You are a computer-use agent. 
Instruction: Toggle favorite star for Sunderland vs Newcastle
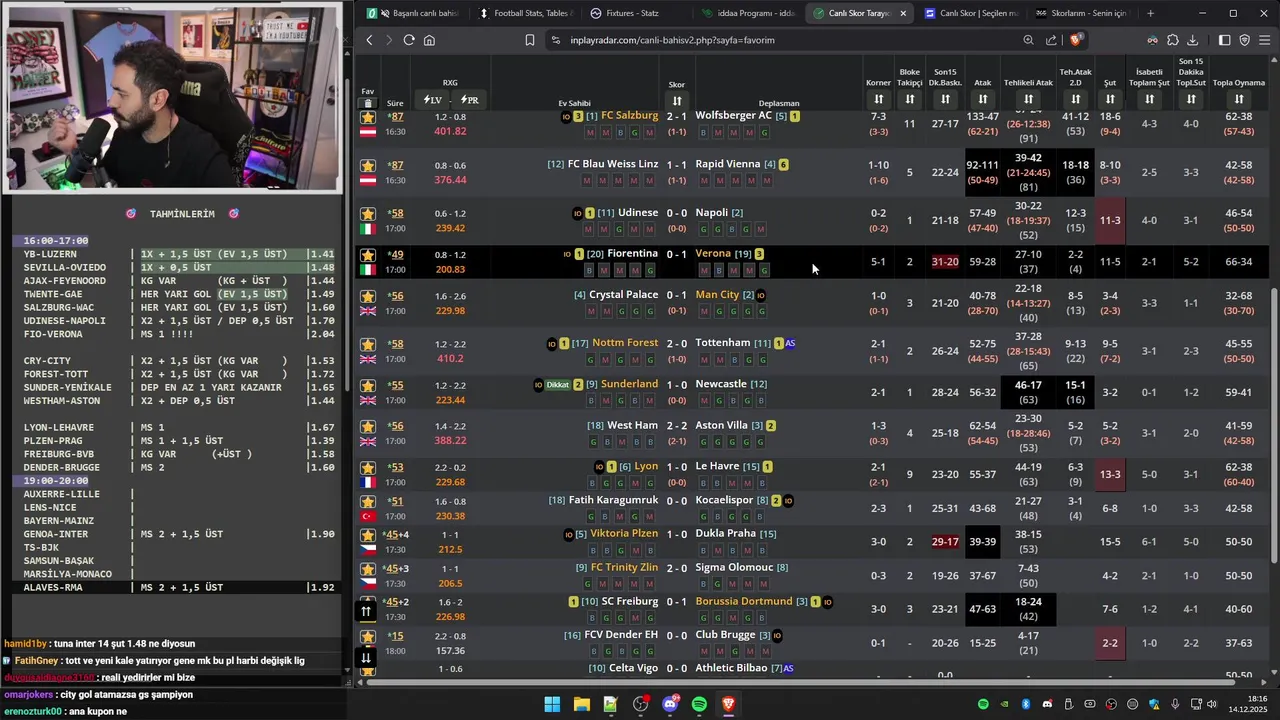pos(368,385)
